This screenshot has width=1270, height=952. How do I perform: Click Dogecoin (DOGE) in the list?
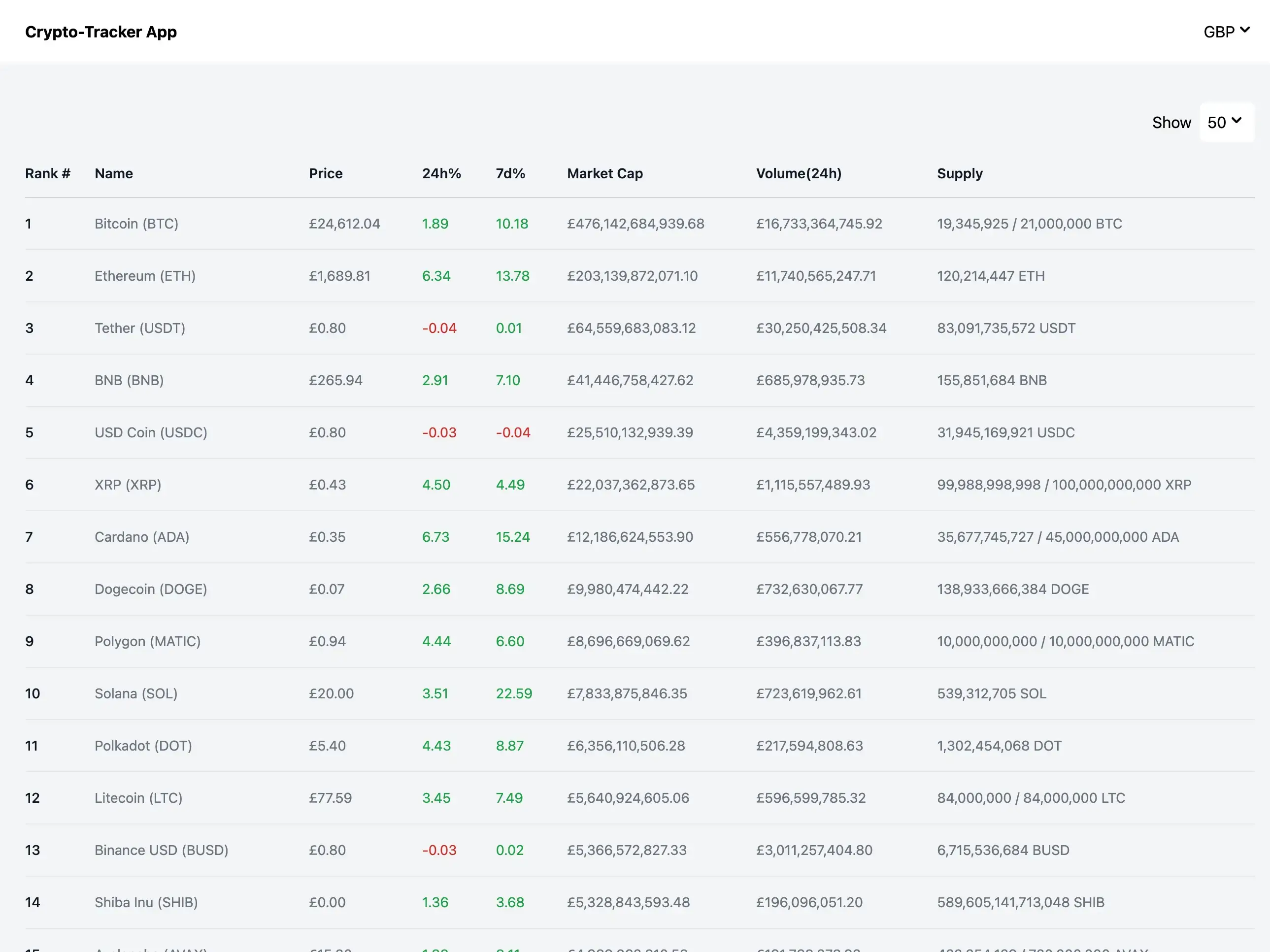coord(150,590)
